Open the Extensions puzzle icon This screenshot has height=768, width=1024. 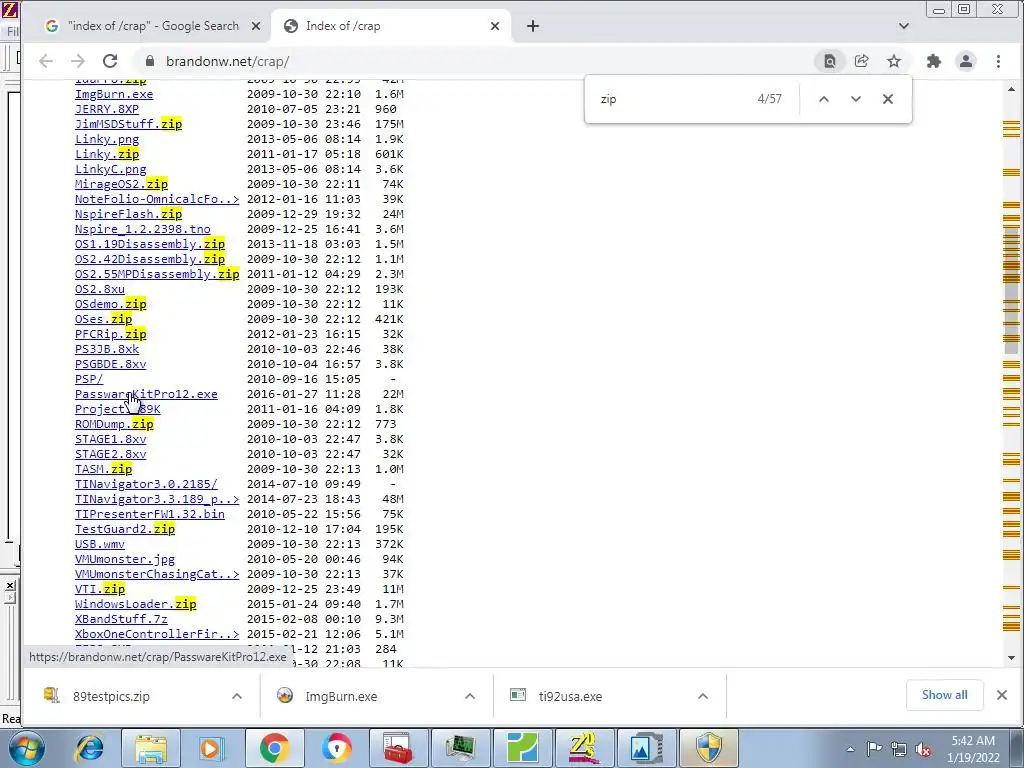(x=934, y=61)
